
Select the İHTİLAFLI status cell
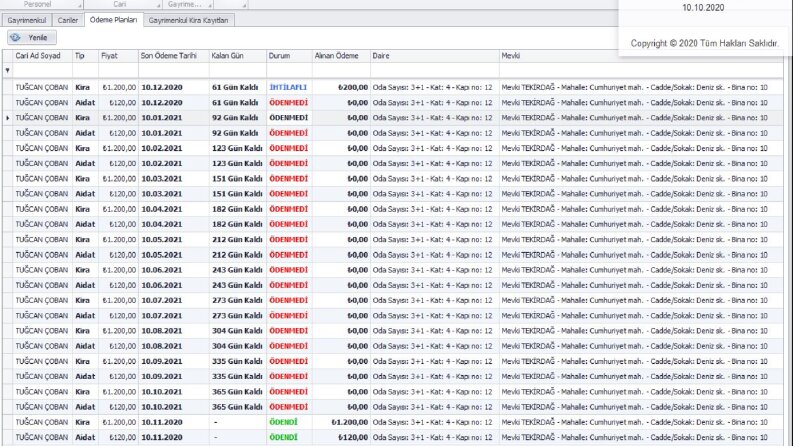click(288, 87)
